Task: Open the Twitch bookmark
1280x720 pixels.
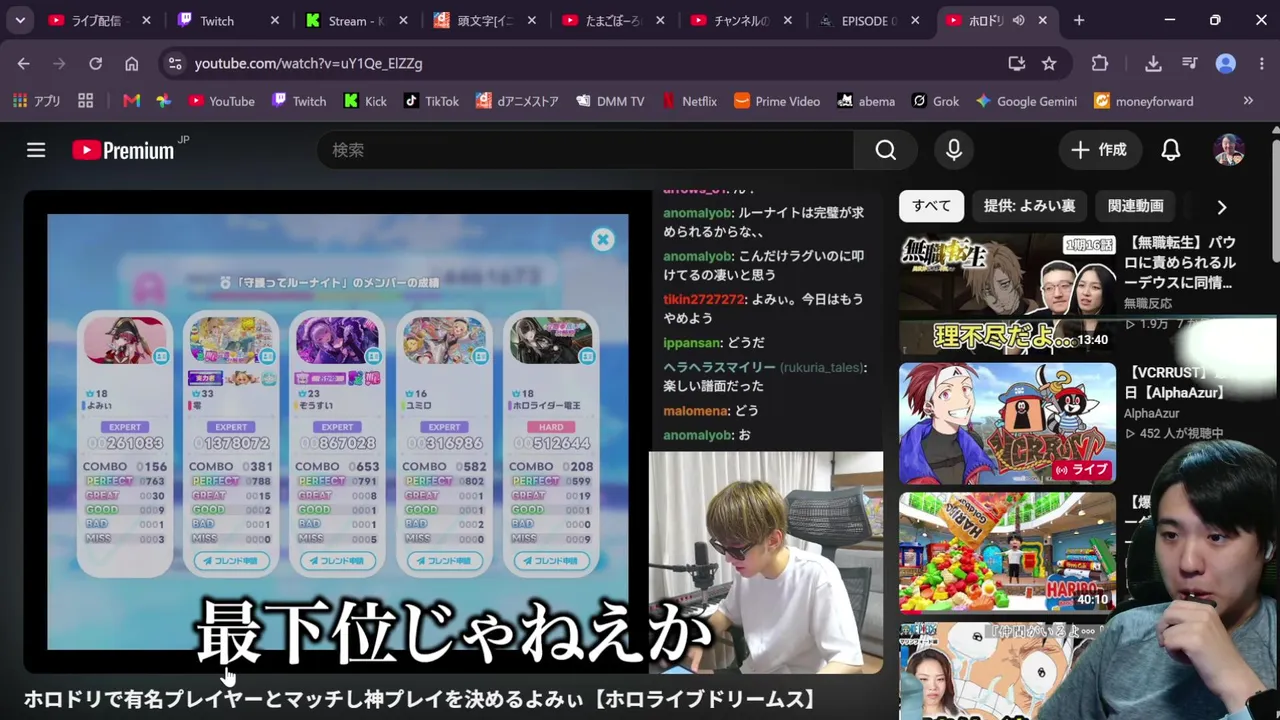Action: 299,101
